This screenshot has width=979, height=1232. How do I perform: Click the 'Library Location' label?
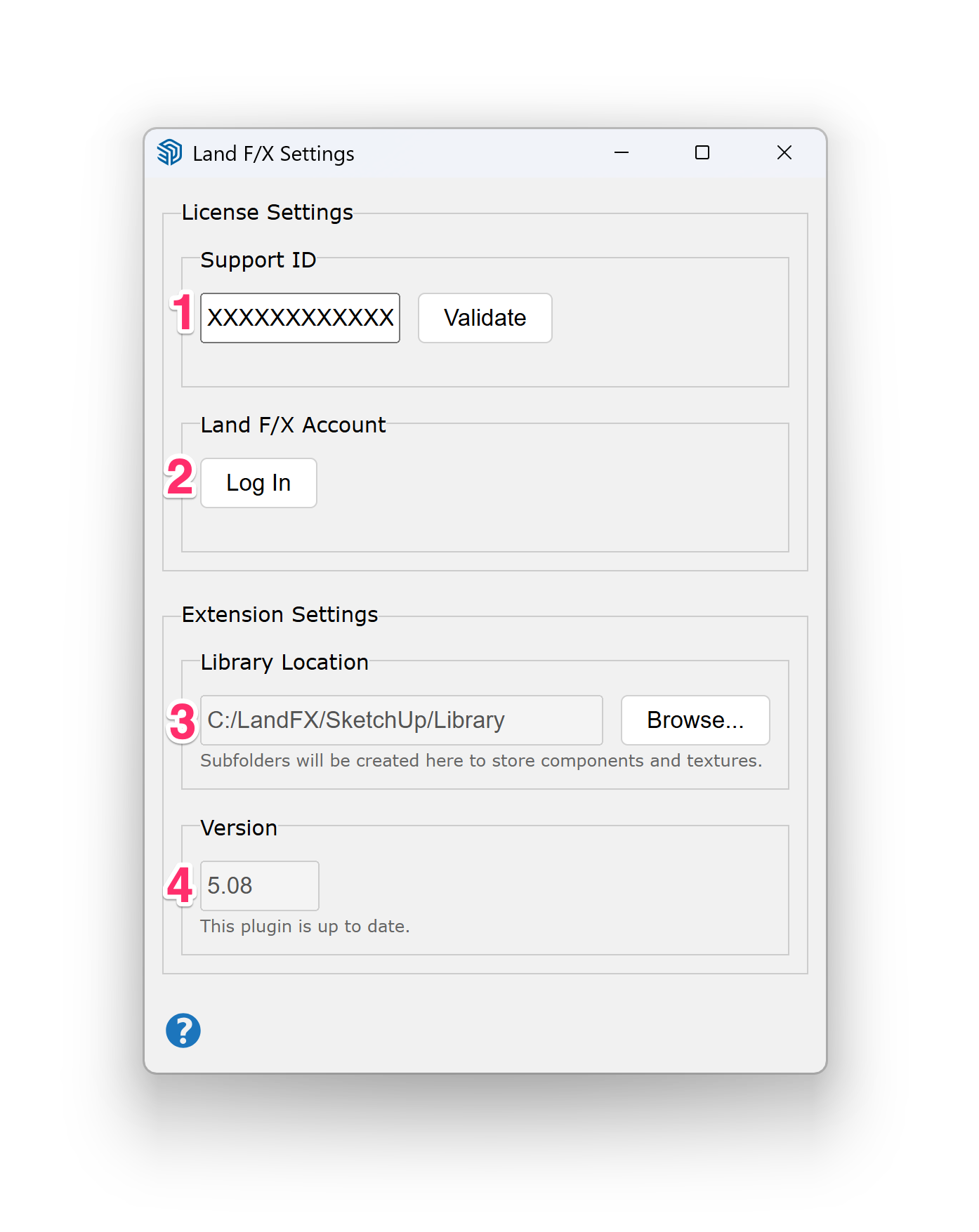284,662
